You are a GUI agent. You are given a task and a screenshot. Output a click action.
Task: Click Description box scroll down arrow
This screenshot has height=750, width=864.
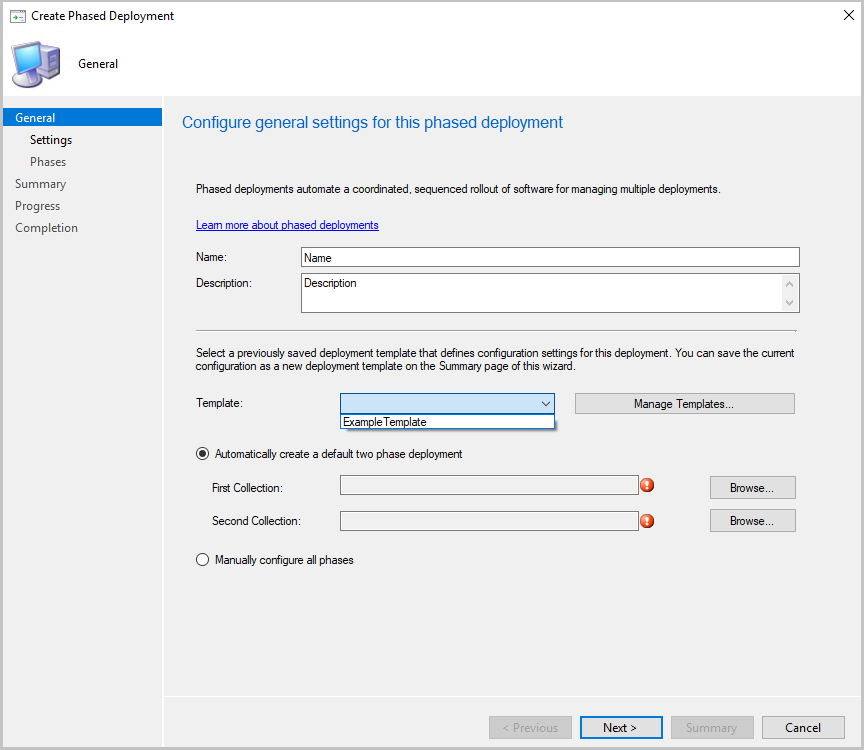point(790,303)
